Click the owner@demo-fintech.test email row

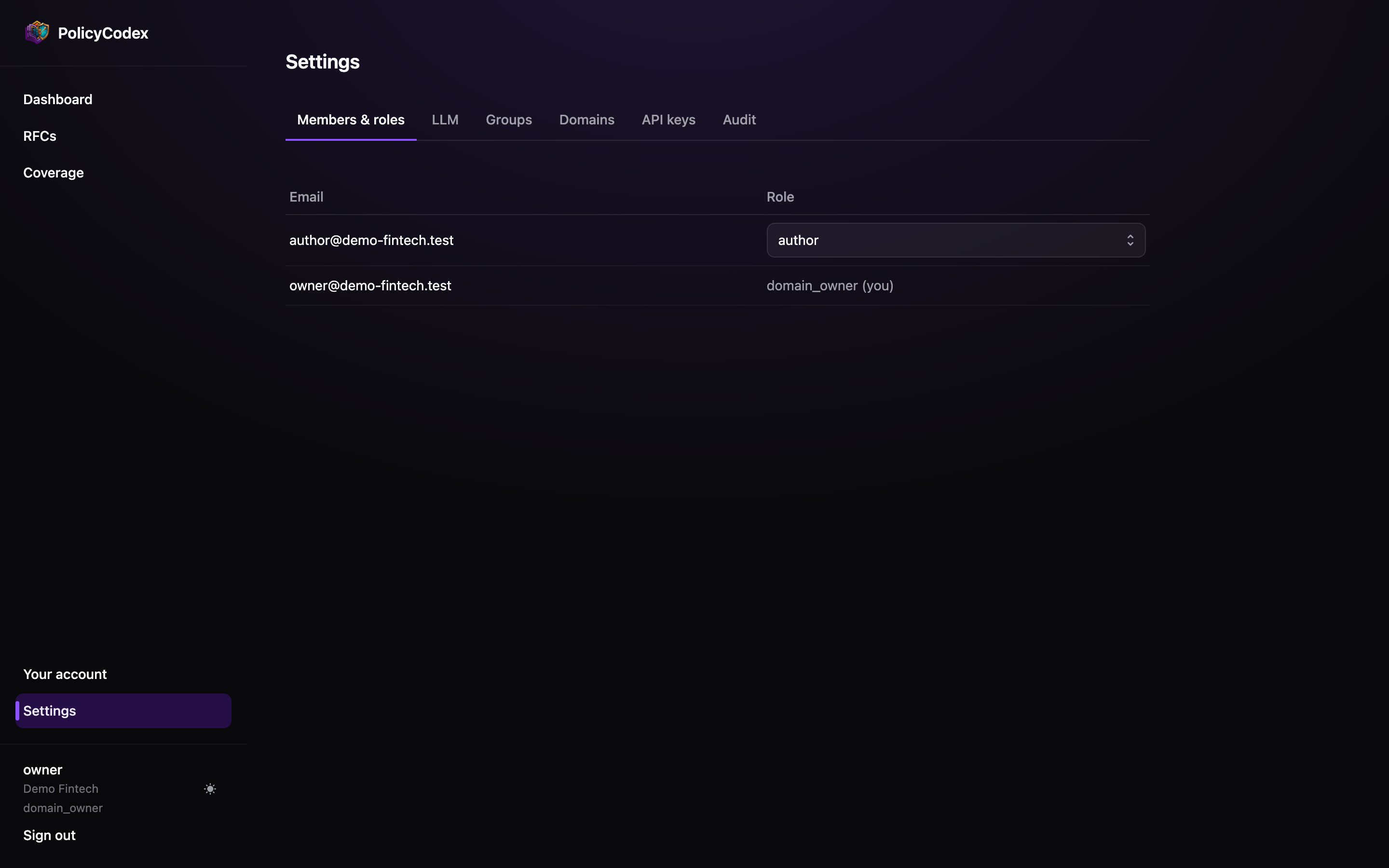tap(718, 285)
